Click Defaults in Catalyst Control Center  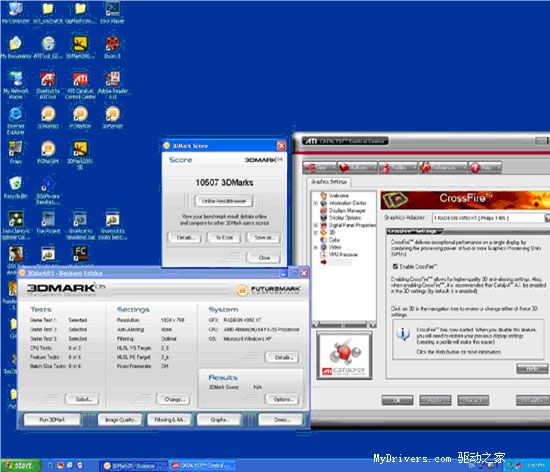533,400
